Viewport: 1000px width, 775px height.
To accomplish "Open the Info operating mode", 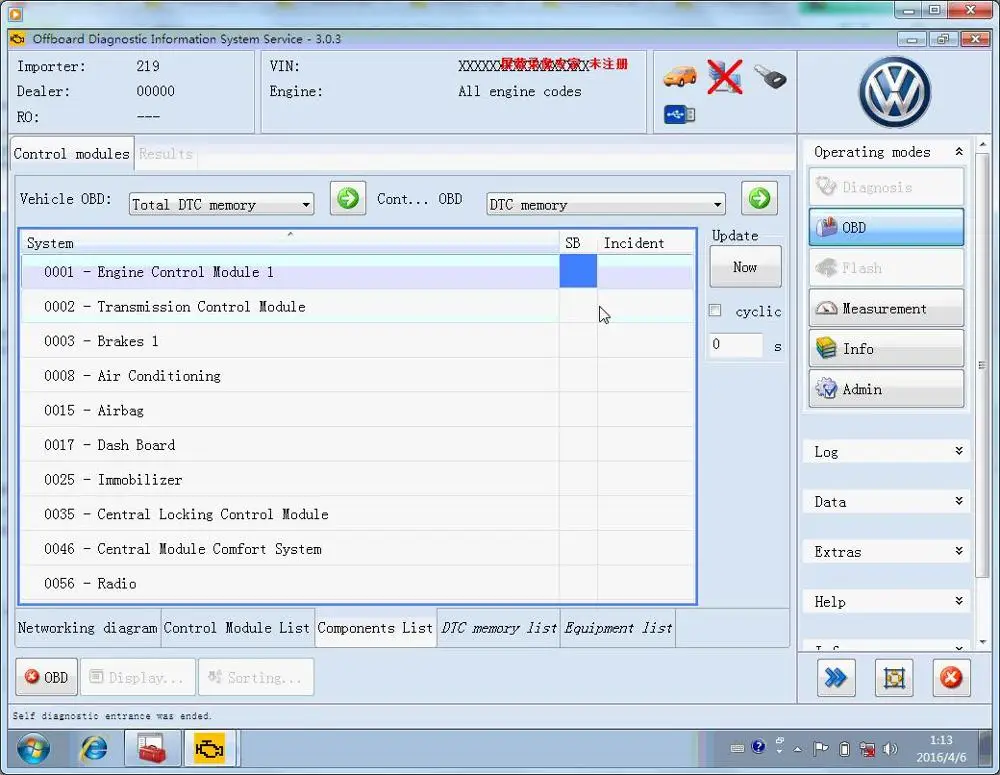I will pos(886,348).
